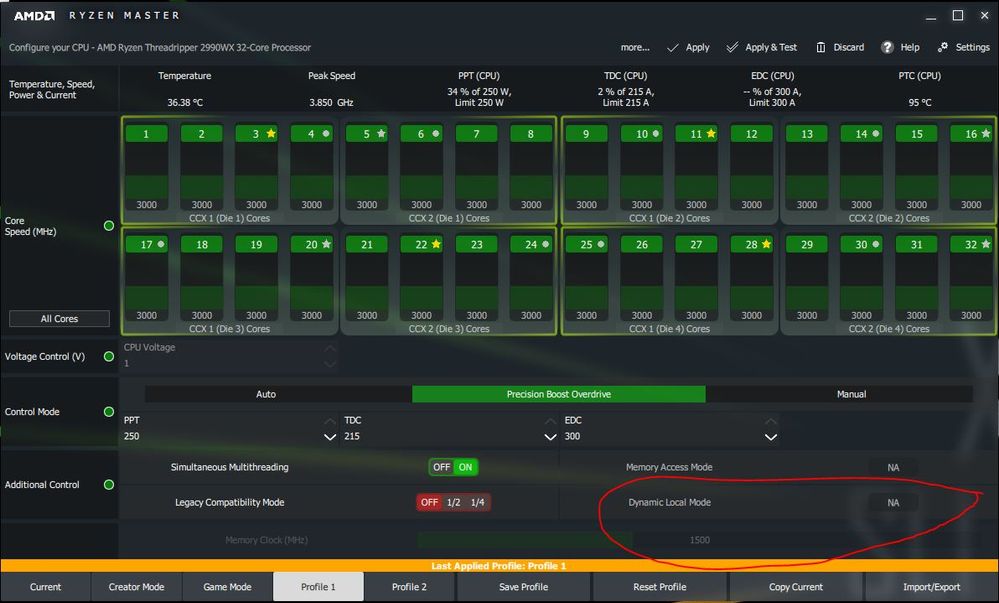Increase EDC value with up chevron
This screenshot has width=999, height=603.
tap(771, 421)
